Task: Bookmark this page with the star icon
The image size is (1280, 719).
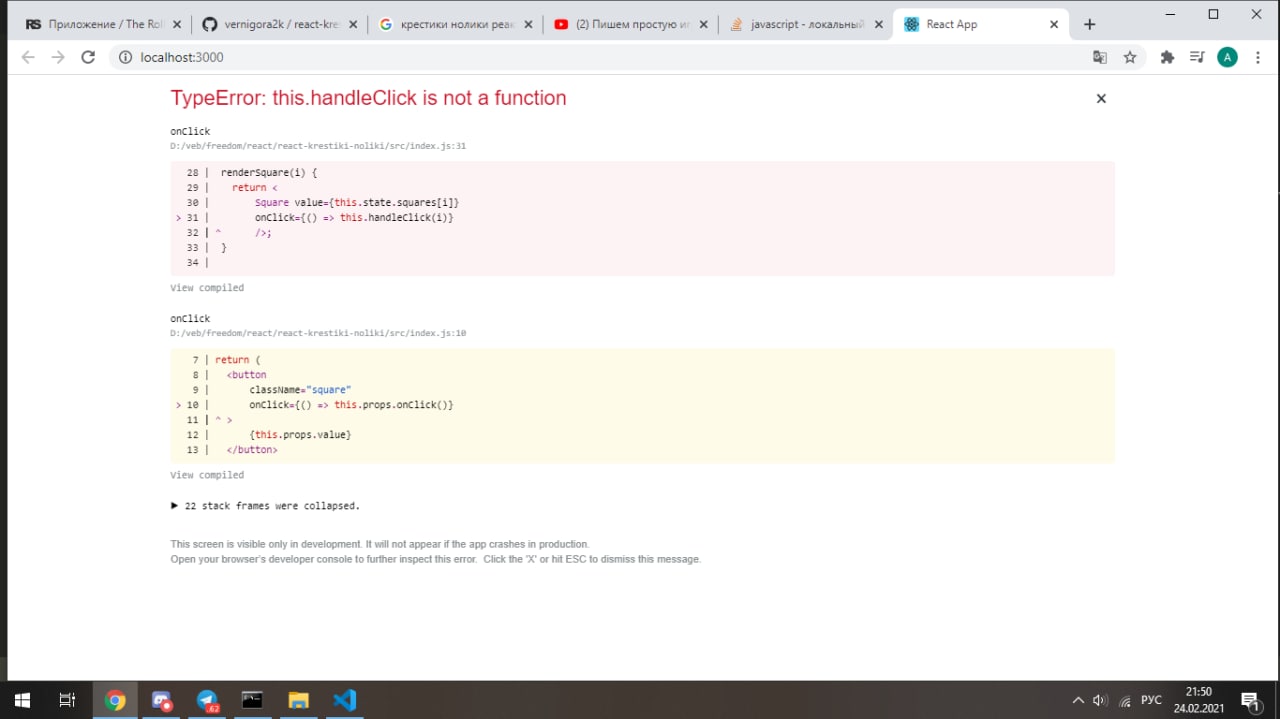Action: tap(1130, 57)
